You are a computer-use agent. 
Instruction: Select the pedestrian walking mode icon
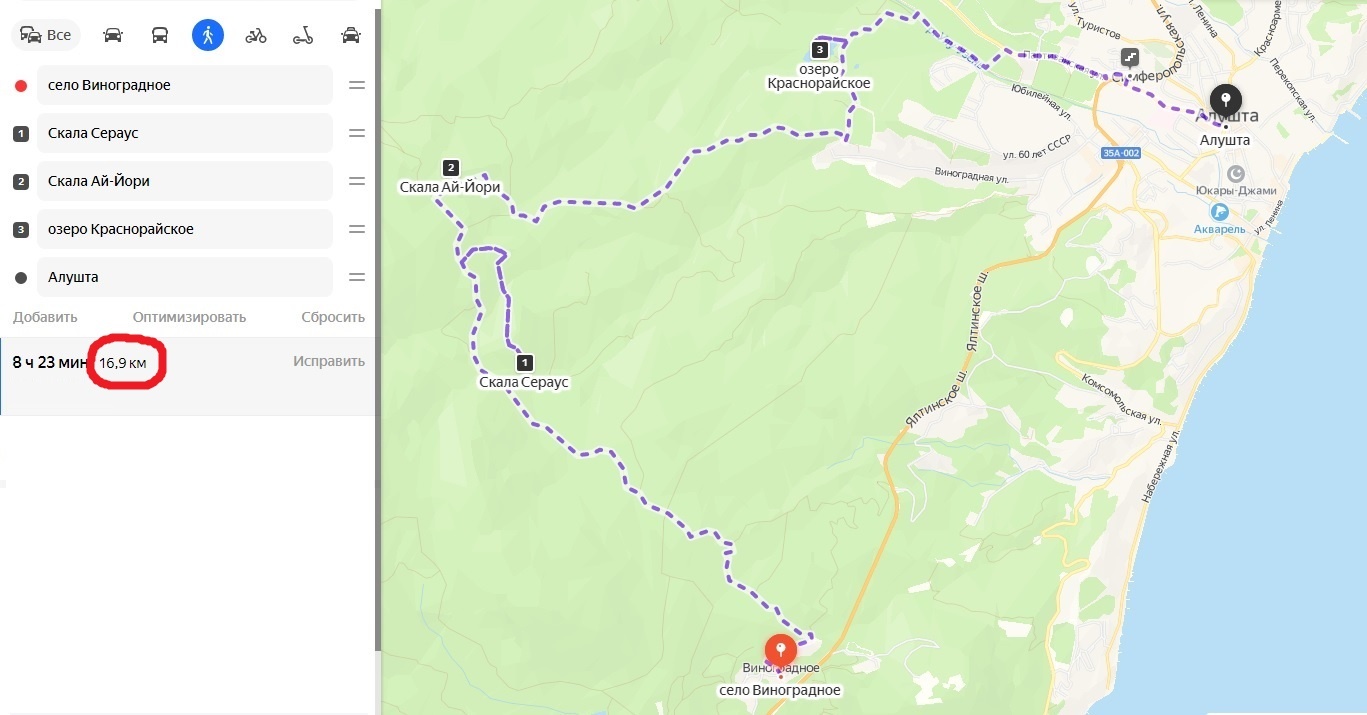click(x=208, y=35)
